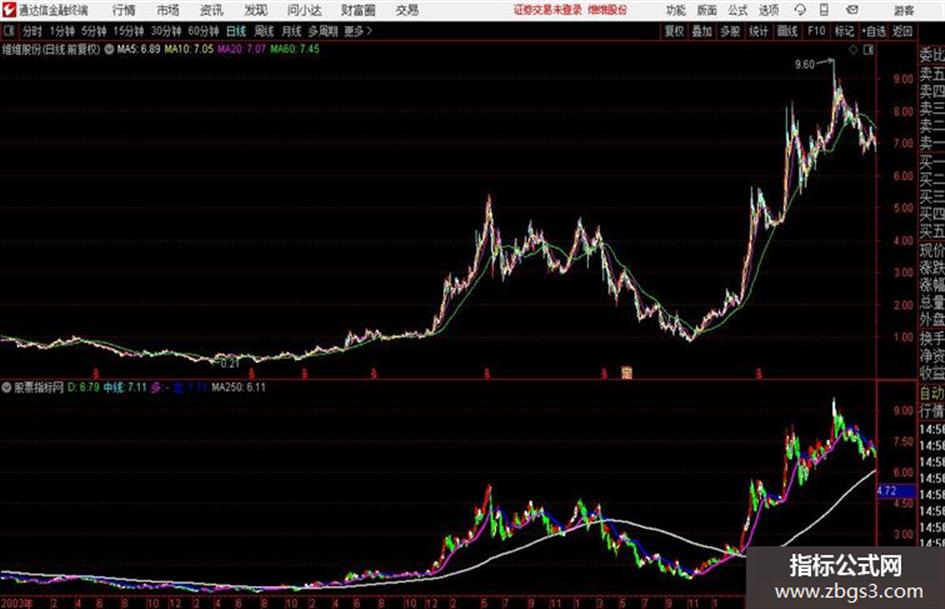Click the 卖五 row in quote panel
Screen dimensions: 945x609
pos(932,74)
